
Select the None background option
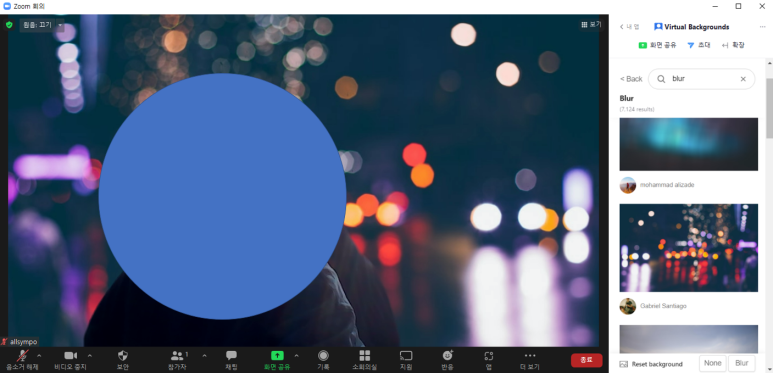click(x=712, y=364)
